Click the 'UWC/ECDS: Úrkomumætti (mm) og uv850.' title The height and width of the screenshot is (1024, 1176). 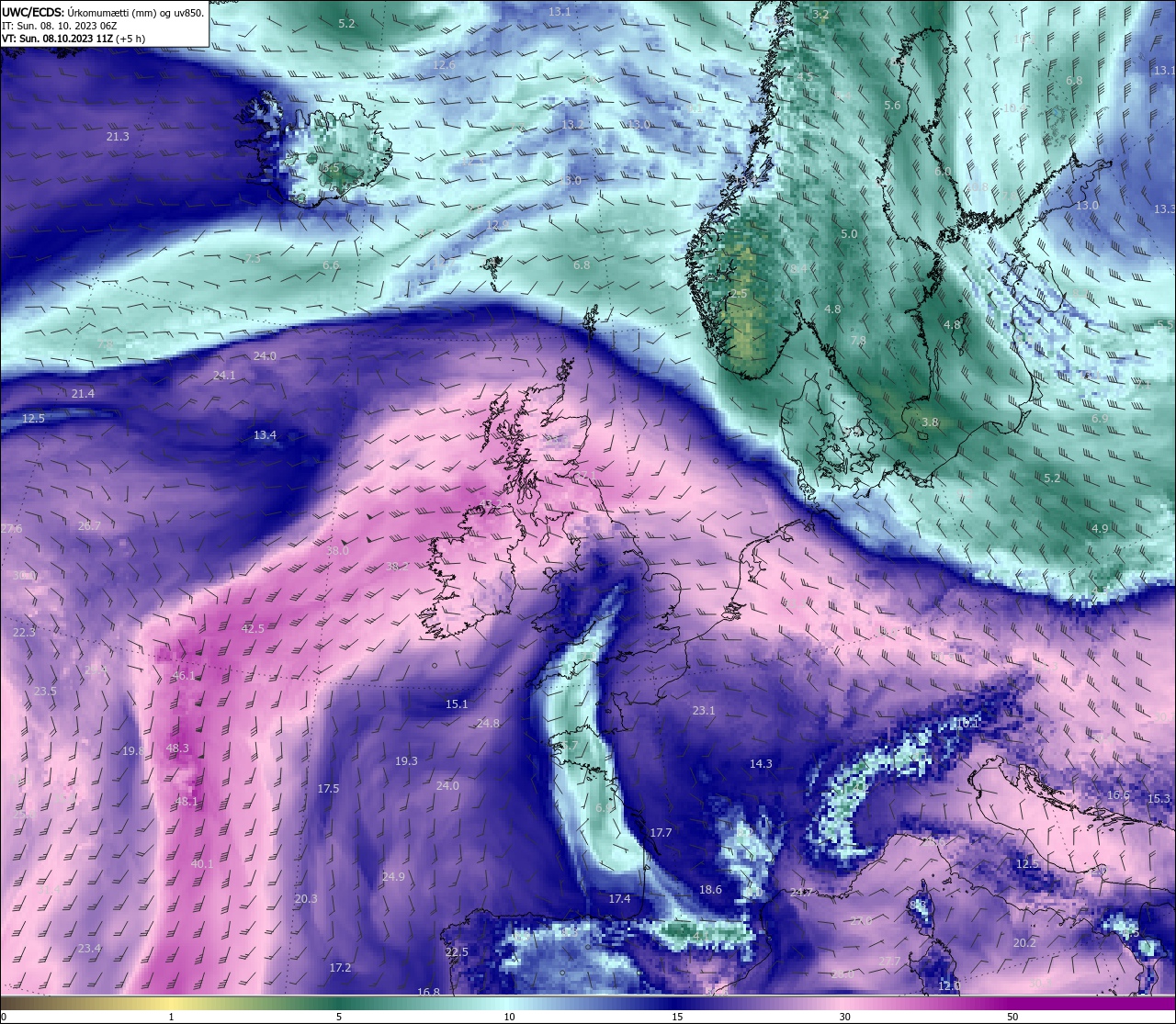pyautogui.click(x=103, y=12)
